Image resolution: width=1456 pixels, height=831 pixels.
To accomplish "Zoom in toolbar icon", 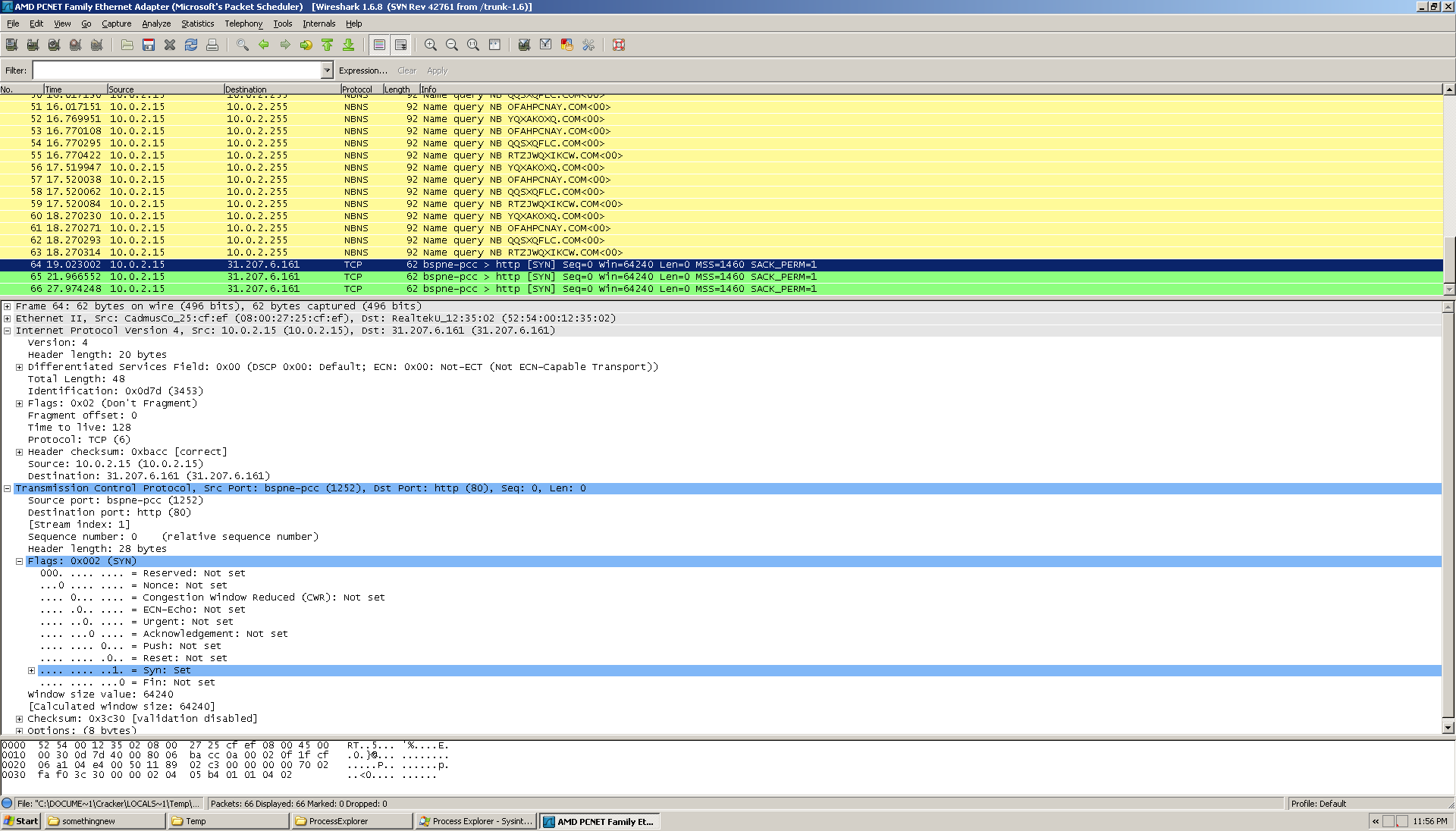I will point(431,45).
